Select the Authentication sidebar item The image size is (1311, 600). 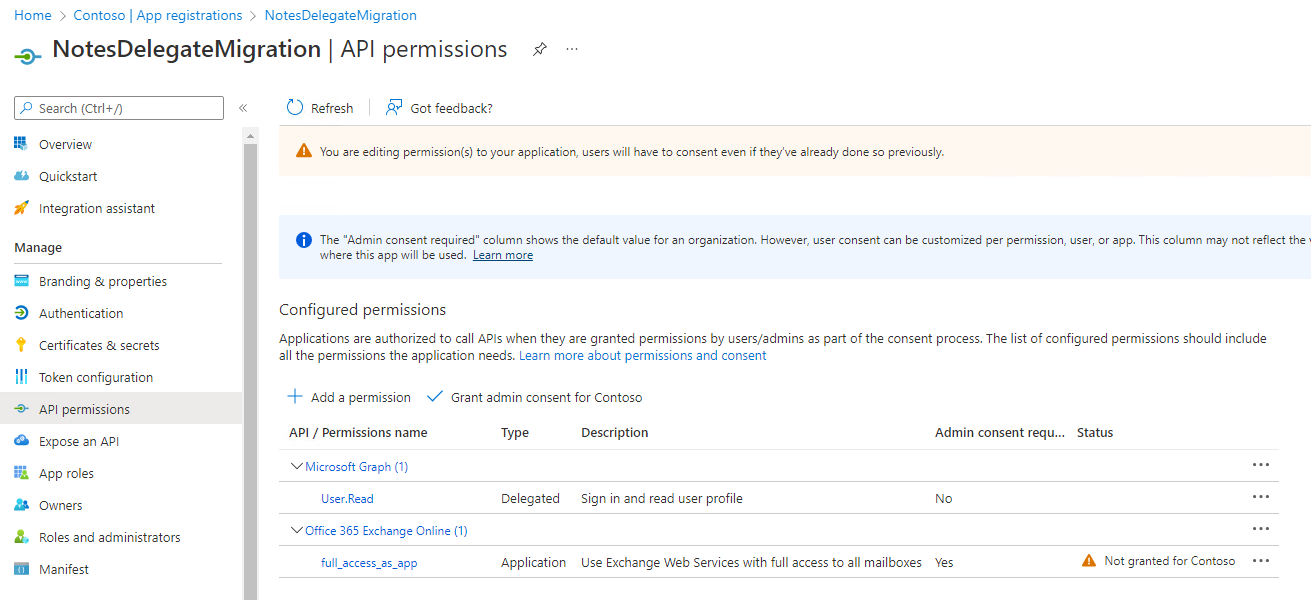tap(77, 312)
